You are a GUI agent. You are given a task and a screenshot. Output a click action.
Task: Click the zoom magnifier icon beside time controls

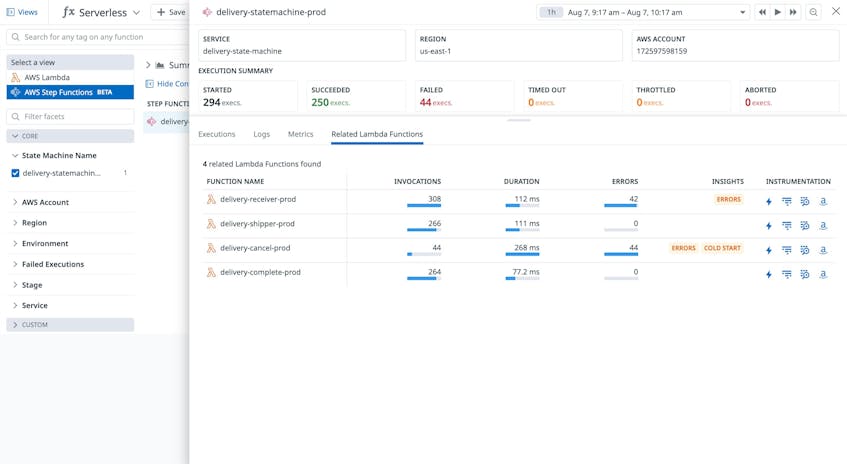(813, 12)
